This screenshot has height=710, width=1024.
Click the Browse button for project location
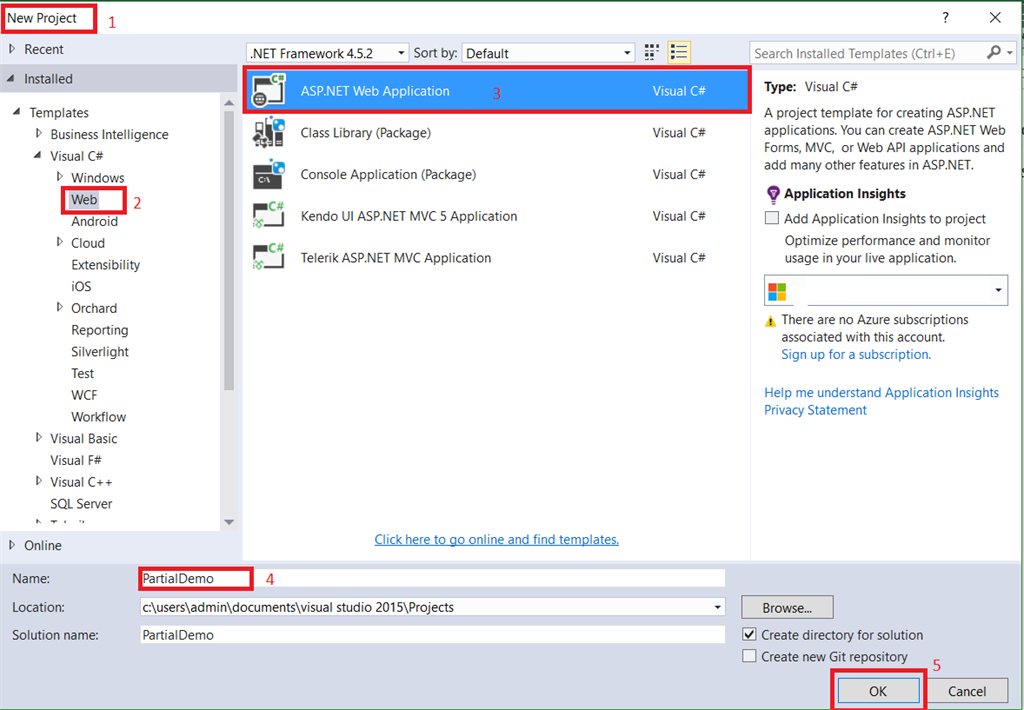(x=786, y=607)
